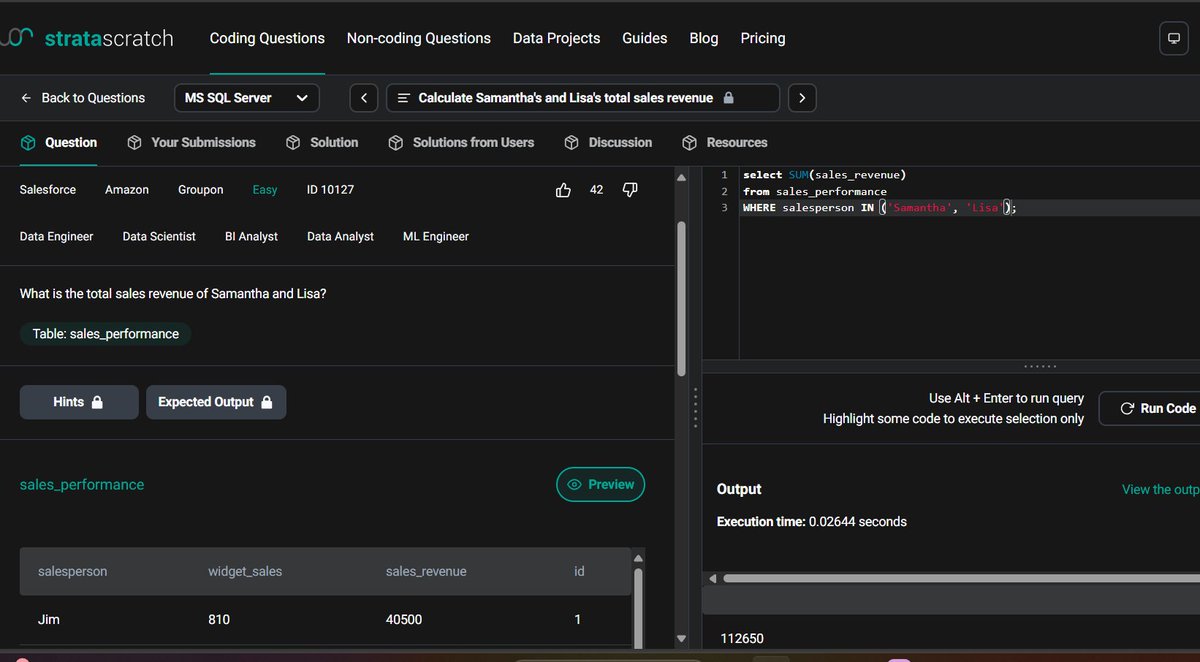Click the BI Analyst role tag
Image resolution: width=1200 pixels, height=662 pixels.
(252, 237)
